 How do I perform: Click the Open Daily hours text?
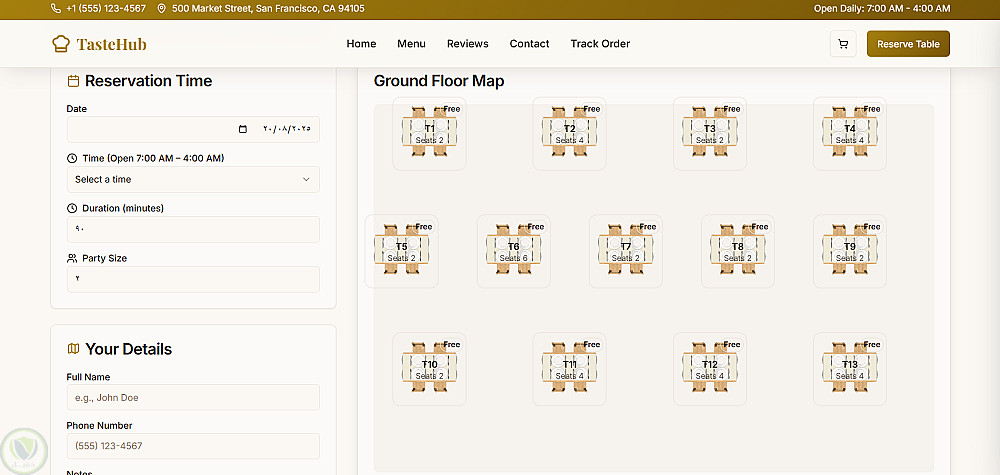882,9
